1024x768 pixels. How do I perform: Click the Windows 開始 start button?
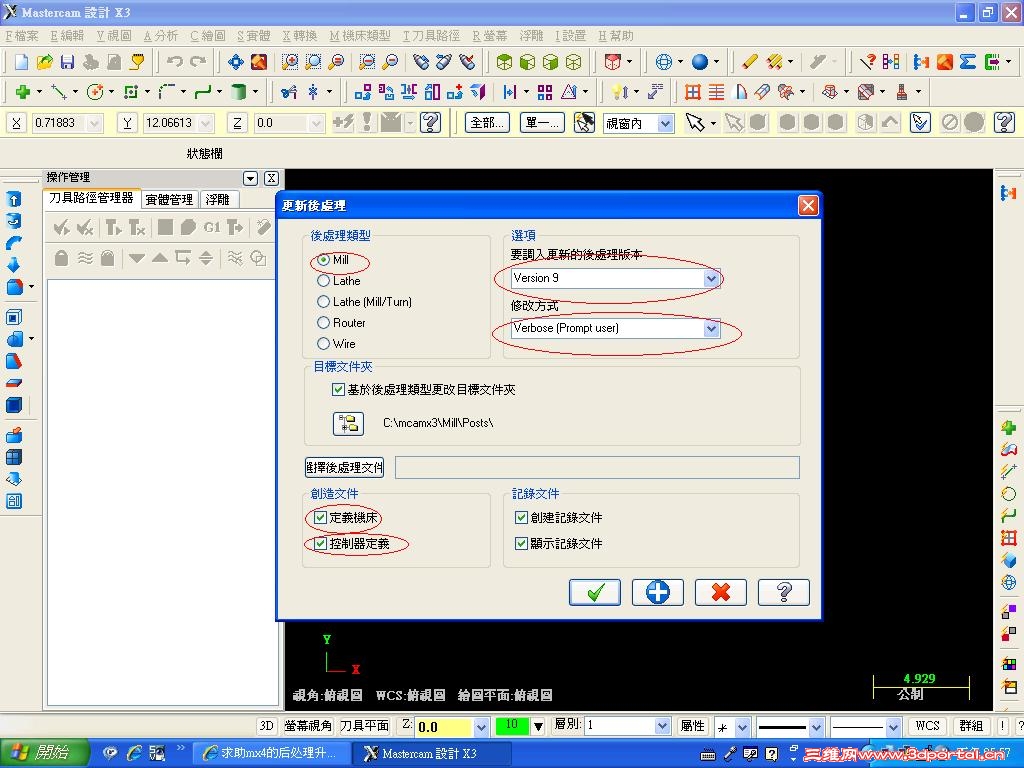coord(42,753)
